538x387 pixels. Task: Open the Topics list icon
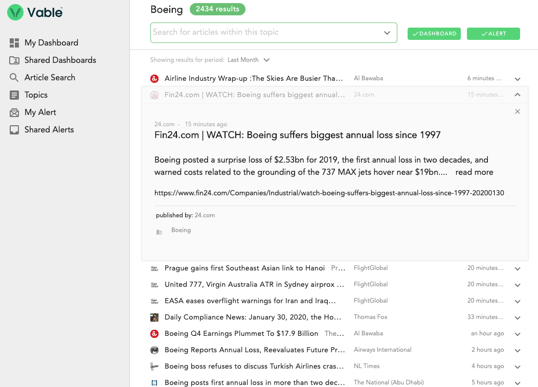click(x=14, y=95)
